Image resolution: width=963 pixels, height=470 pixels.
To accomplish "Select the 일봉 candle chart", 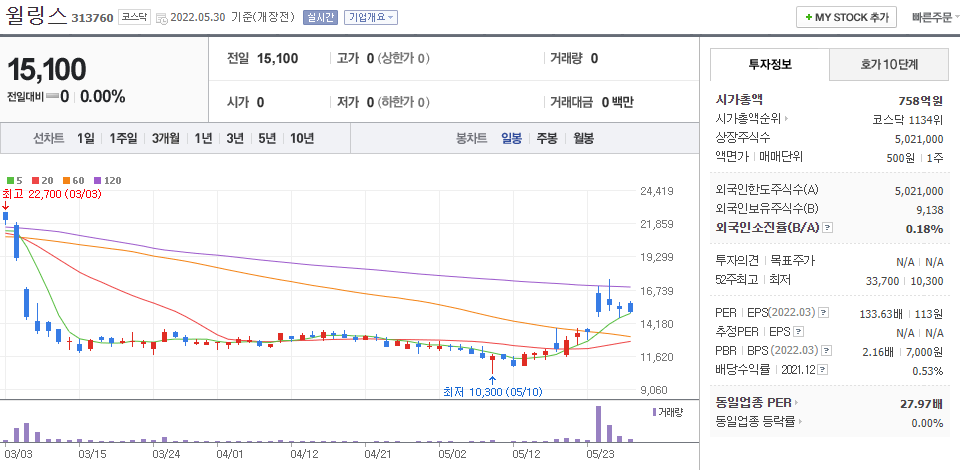I will tap(511, 138).
